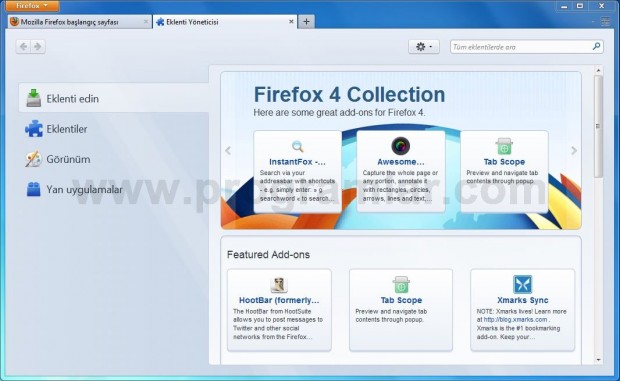Click the Firefox 4 Collection heading
Image resolution: width=620 pixels, height=381 pixels.
[349, 94]
